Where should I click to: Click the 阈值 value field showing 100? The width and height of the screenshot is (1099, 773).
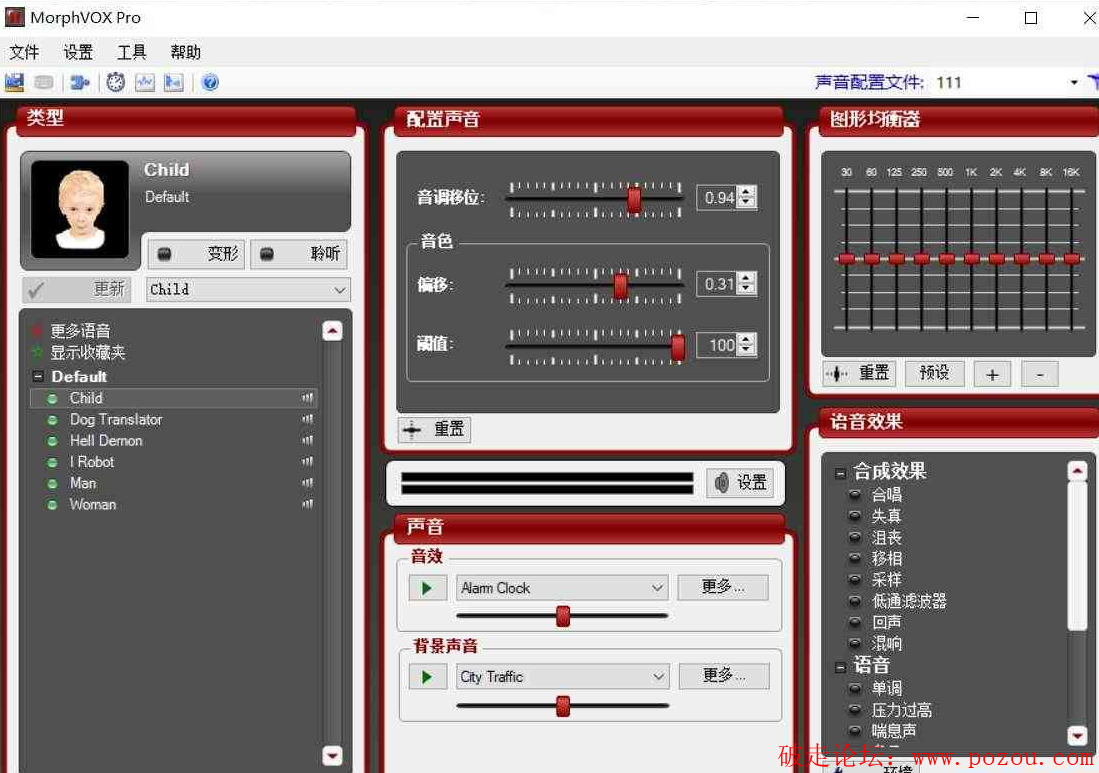[x=718, y=345]
